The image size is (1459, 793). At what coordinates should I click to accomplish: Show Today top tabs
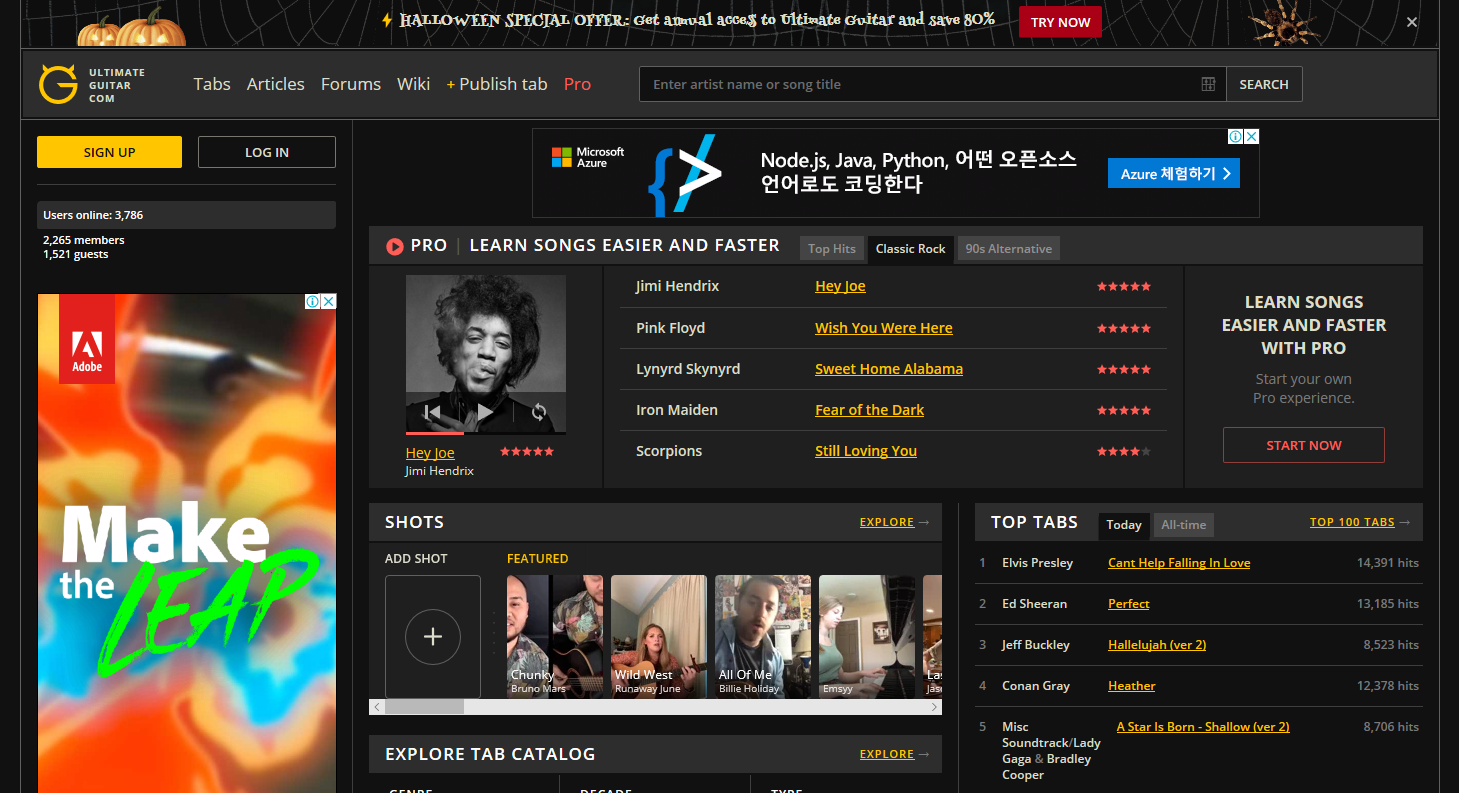click(x=1124, y=525)
